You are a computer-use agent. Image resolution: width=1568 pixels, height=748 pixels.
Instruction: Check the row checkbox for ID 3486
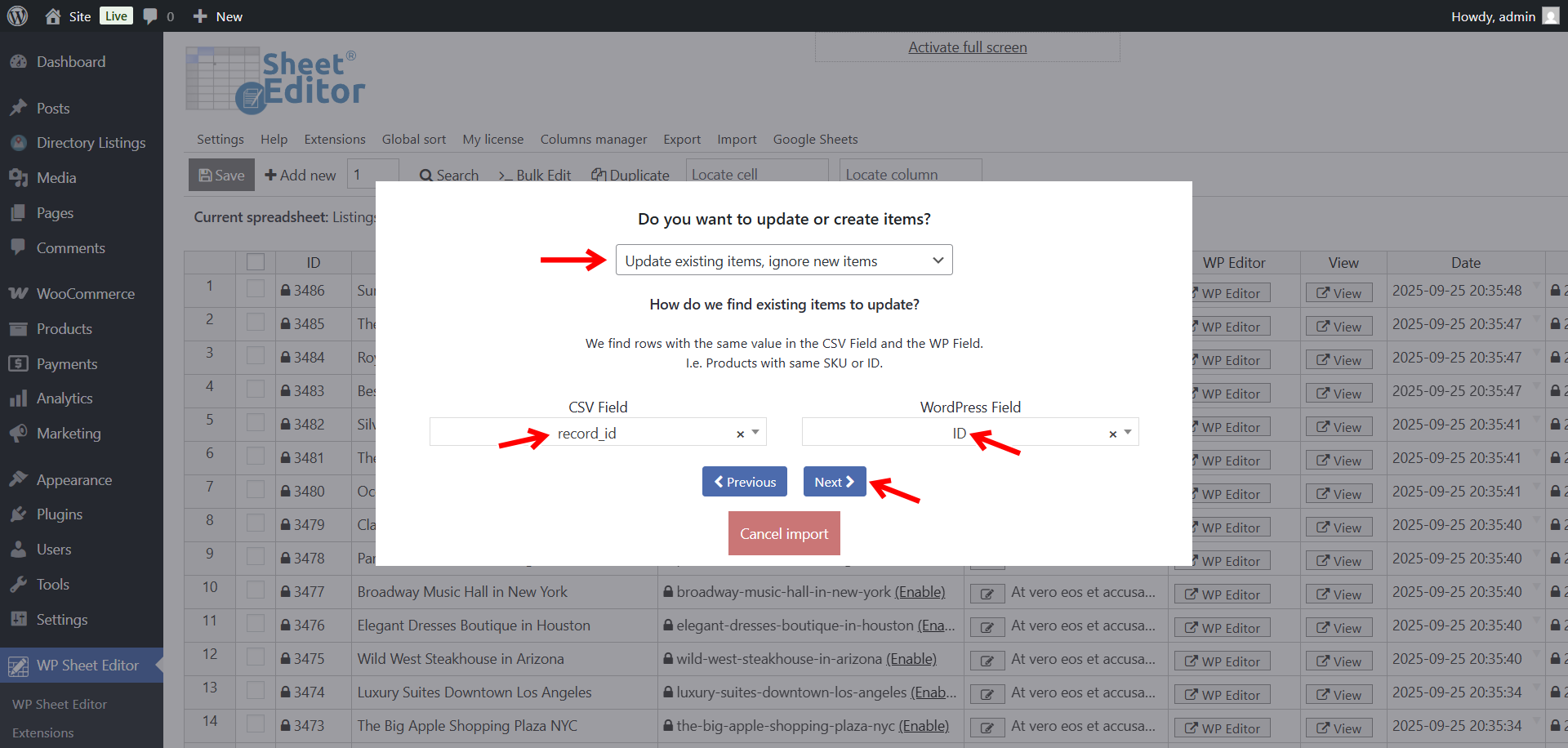click(x=256, y=289)
